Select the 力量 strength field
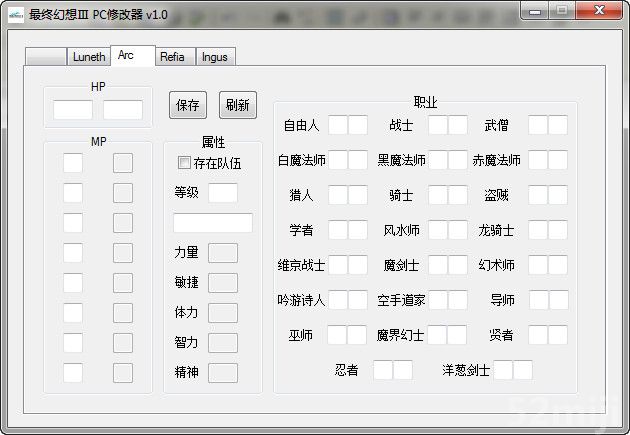 222,253
